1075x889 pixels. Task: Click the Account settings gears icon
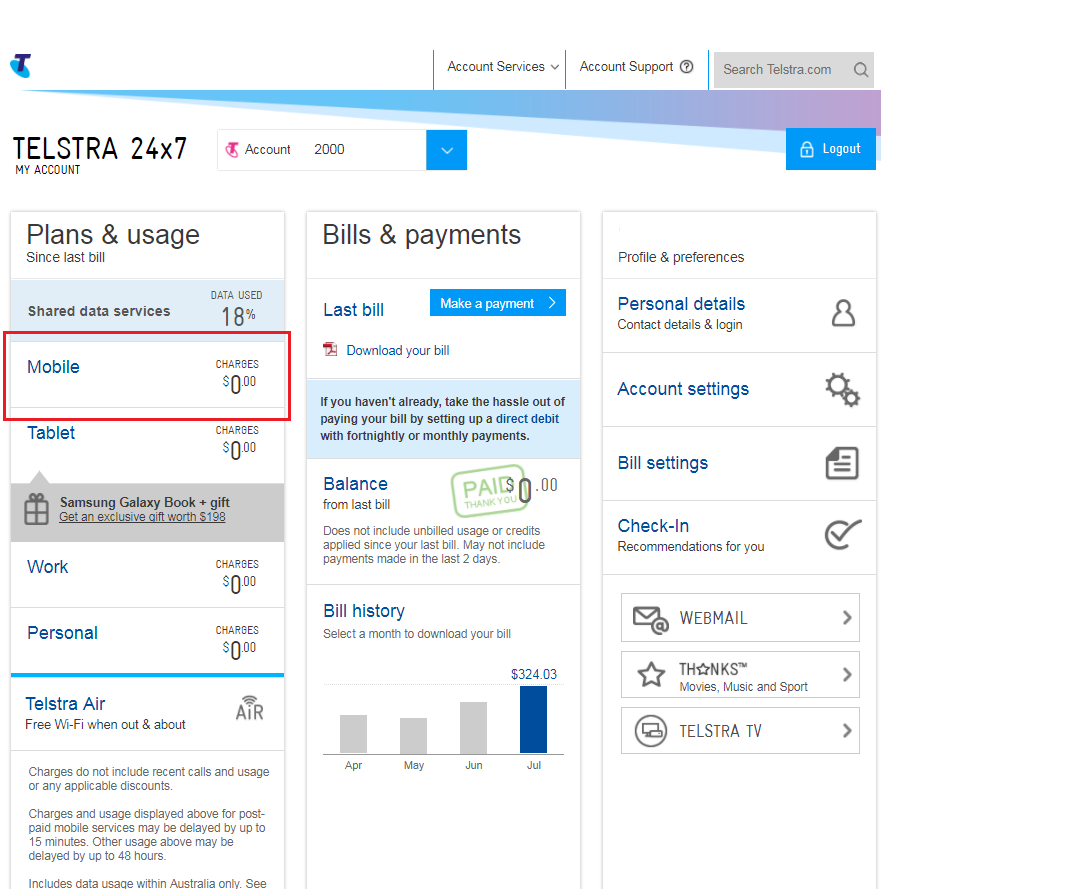pyautogui.click(x=842, y=389)
